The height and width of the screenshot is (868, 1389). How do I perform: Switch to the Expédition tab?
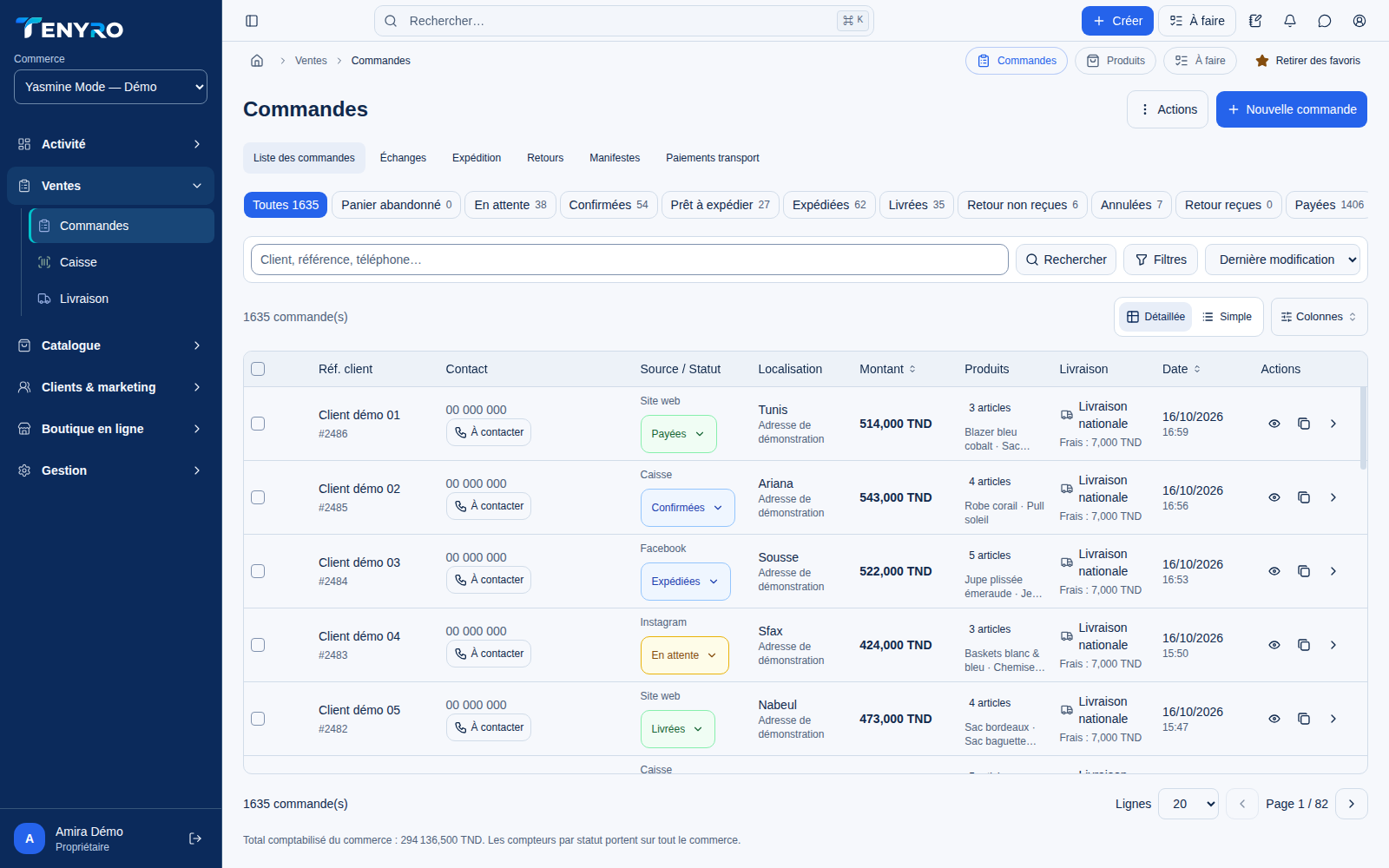[477, 158]
